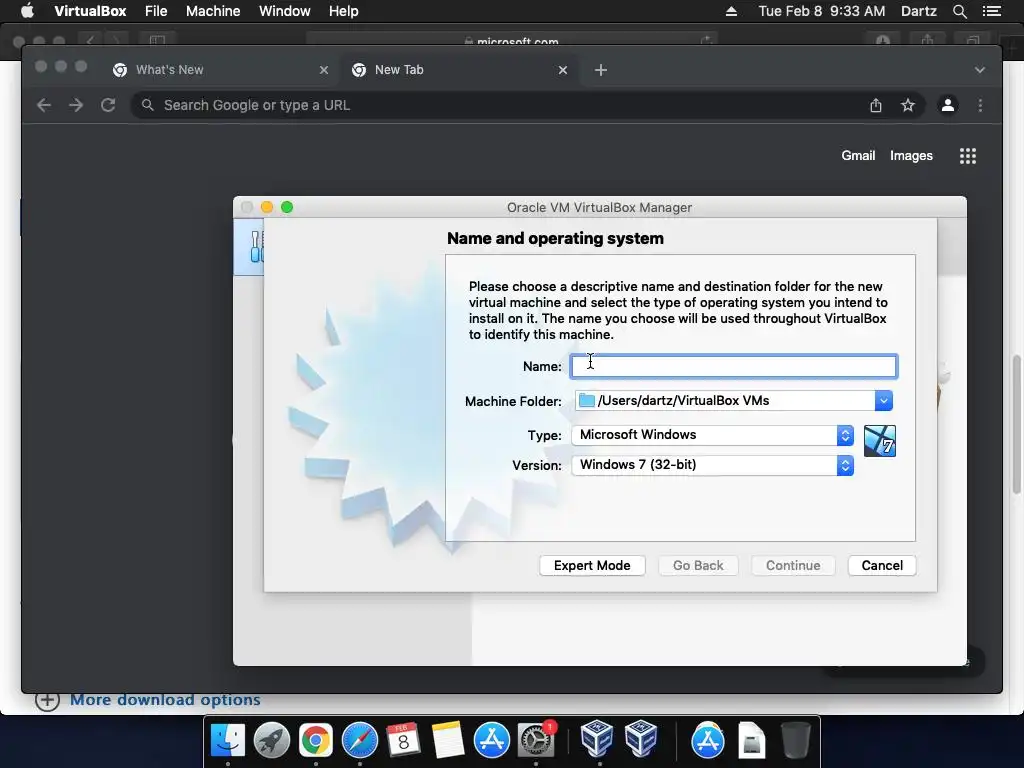Image resolution: width=1024 pixels, height=768 pixels.
Task: Open the Notification Center list icon
Action: click(992, 11)
